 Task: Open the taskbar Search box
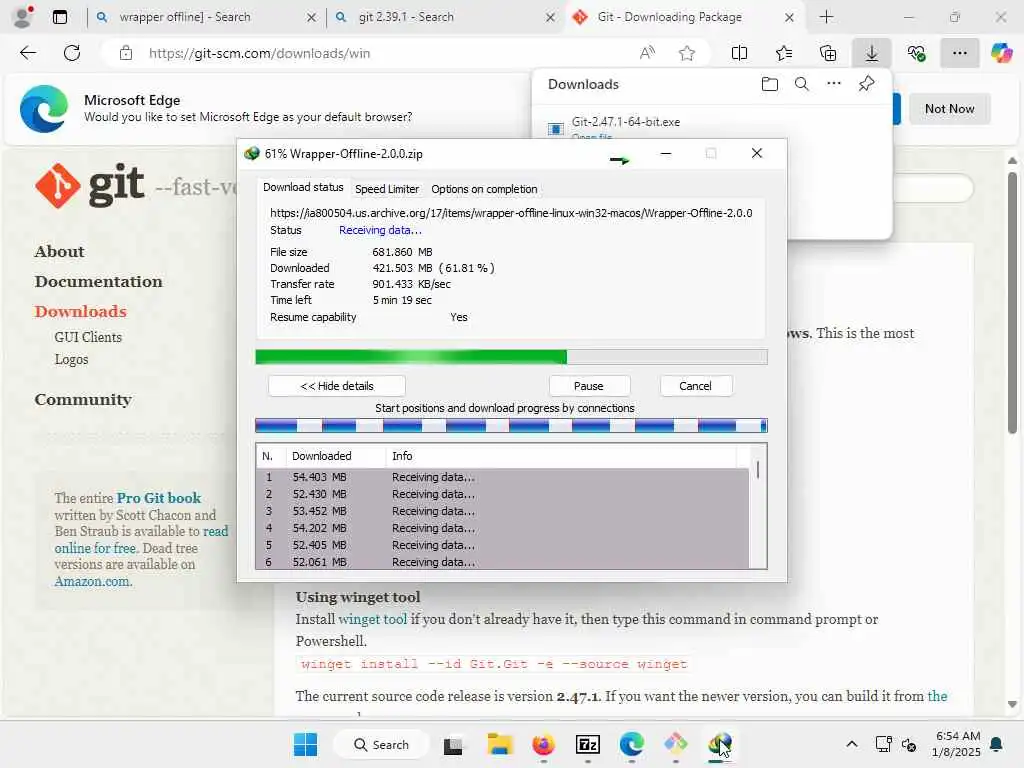click(x=381, y=744)
